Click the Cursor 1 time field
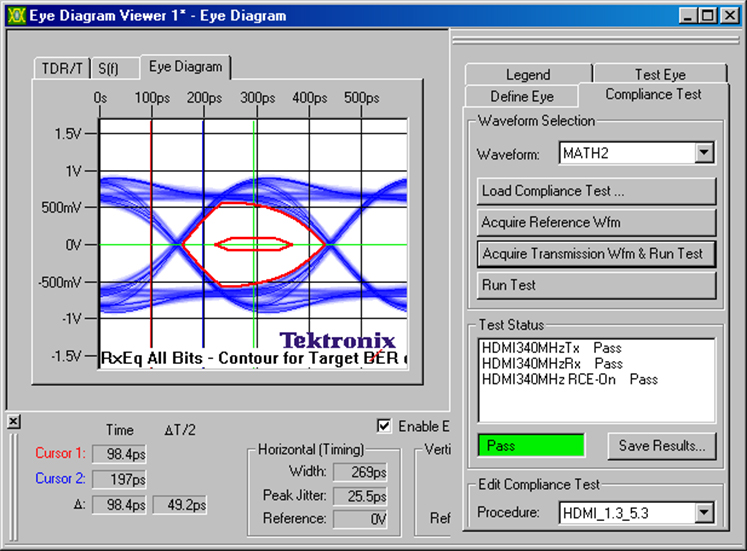 click(x=119, y=454)
